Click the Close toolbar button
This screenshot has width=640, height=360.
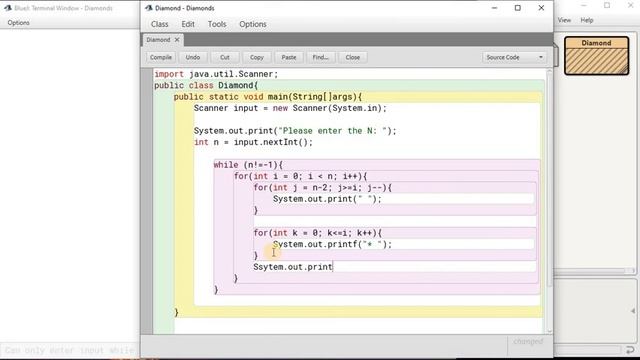(x=353, y=57)
